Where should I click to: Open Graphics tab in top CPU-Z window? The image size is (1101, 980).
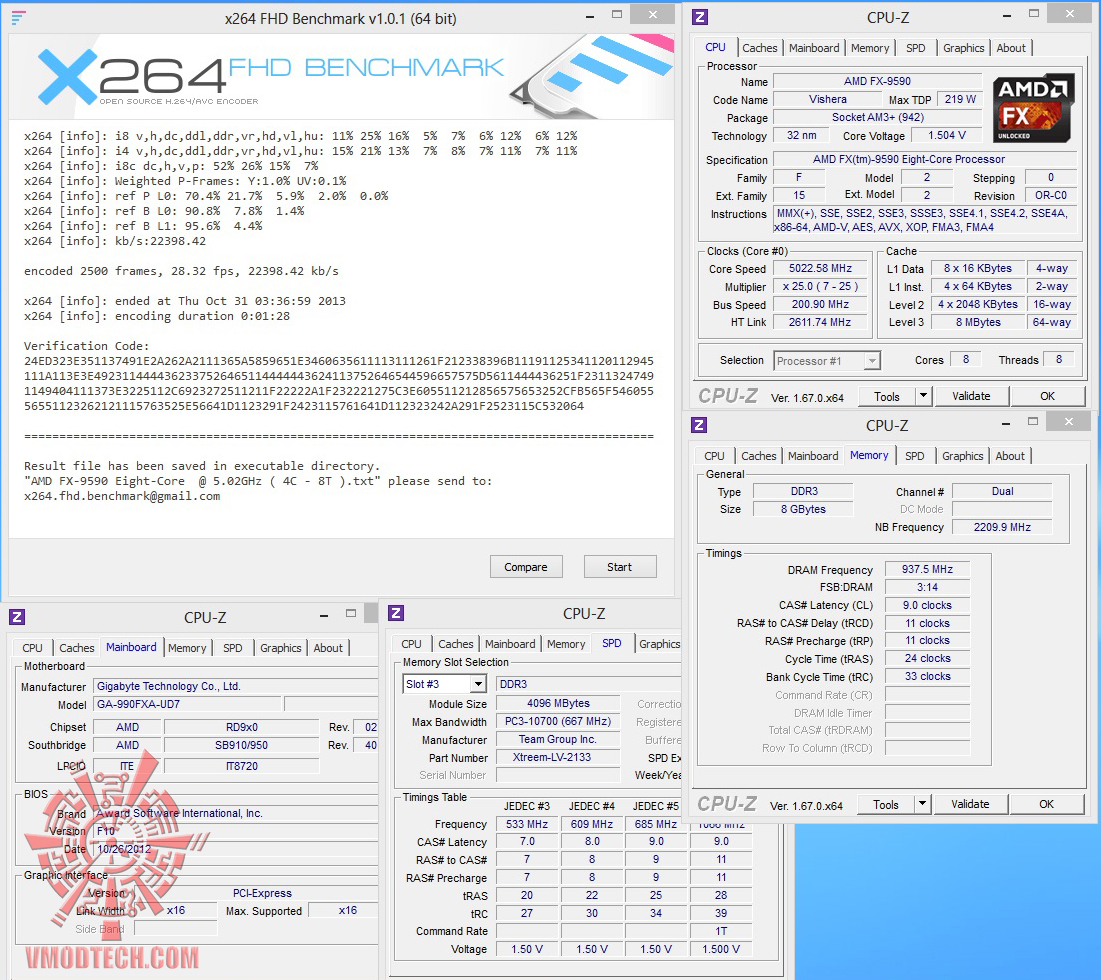point(963,48)
